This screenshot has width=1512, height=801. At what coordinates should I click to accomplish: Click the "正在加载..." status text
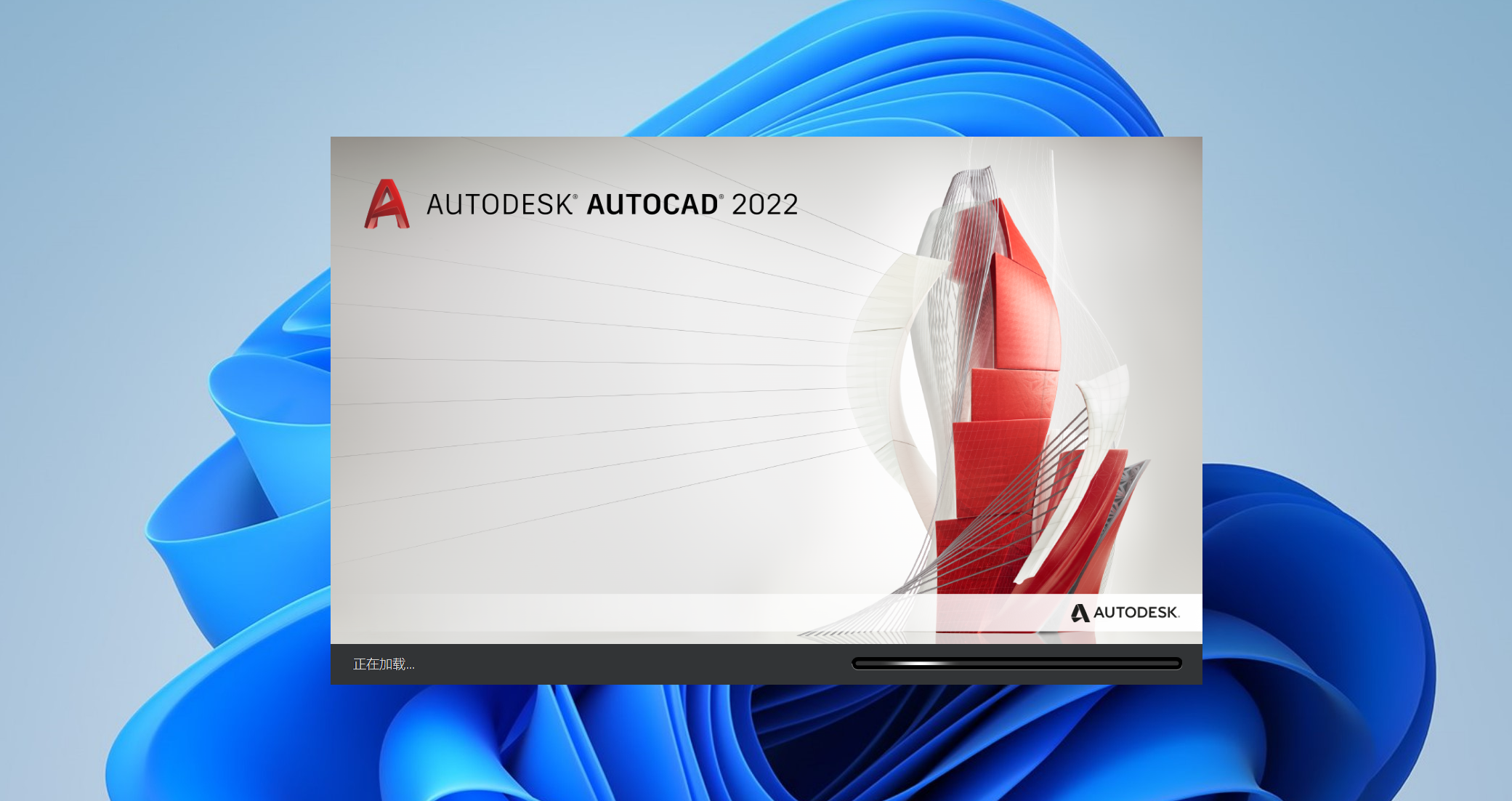(x=384, y=664)
